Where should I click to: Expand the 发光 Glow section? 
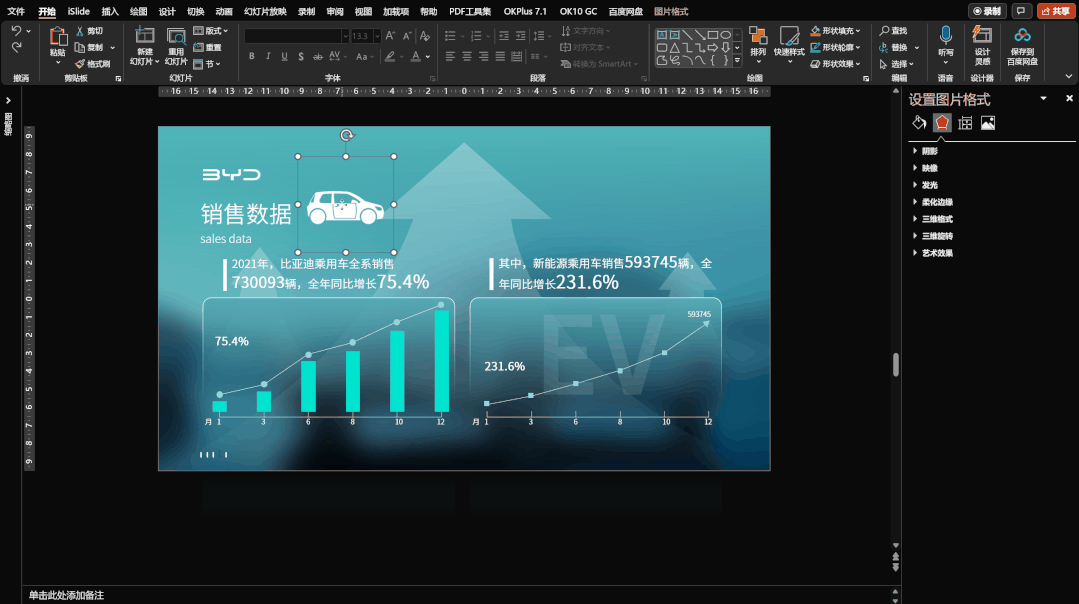(x=925, y=185)
